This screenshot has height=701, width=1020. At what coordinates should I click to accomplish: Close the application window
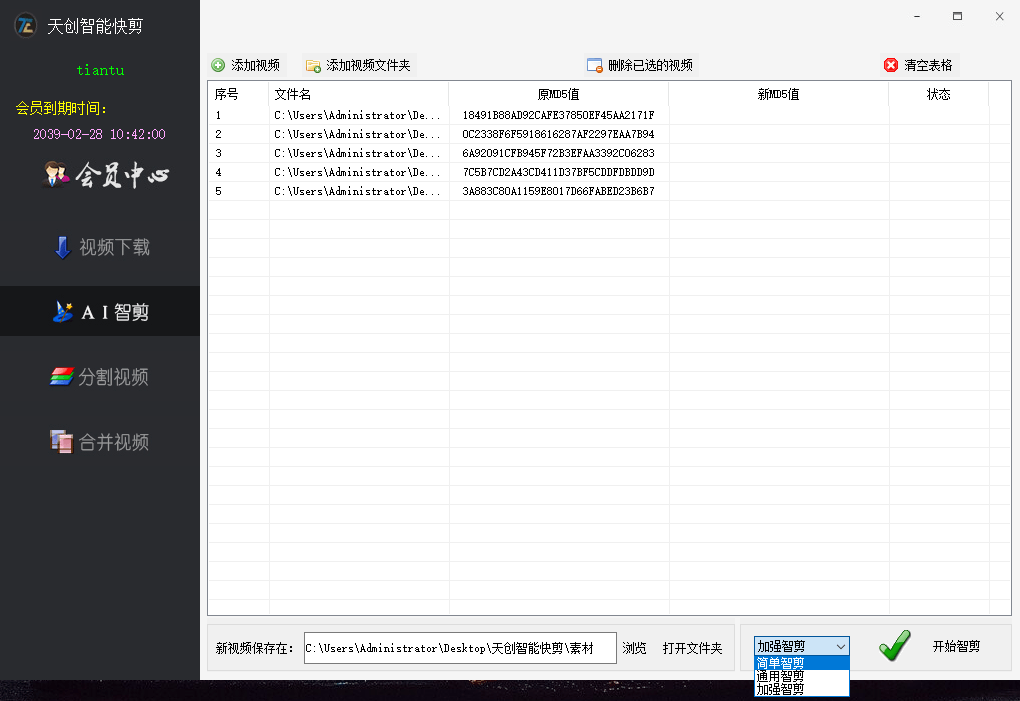pyautogui.click(x=999, y=16)
